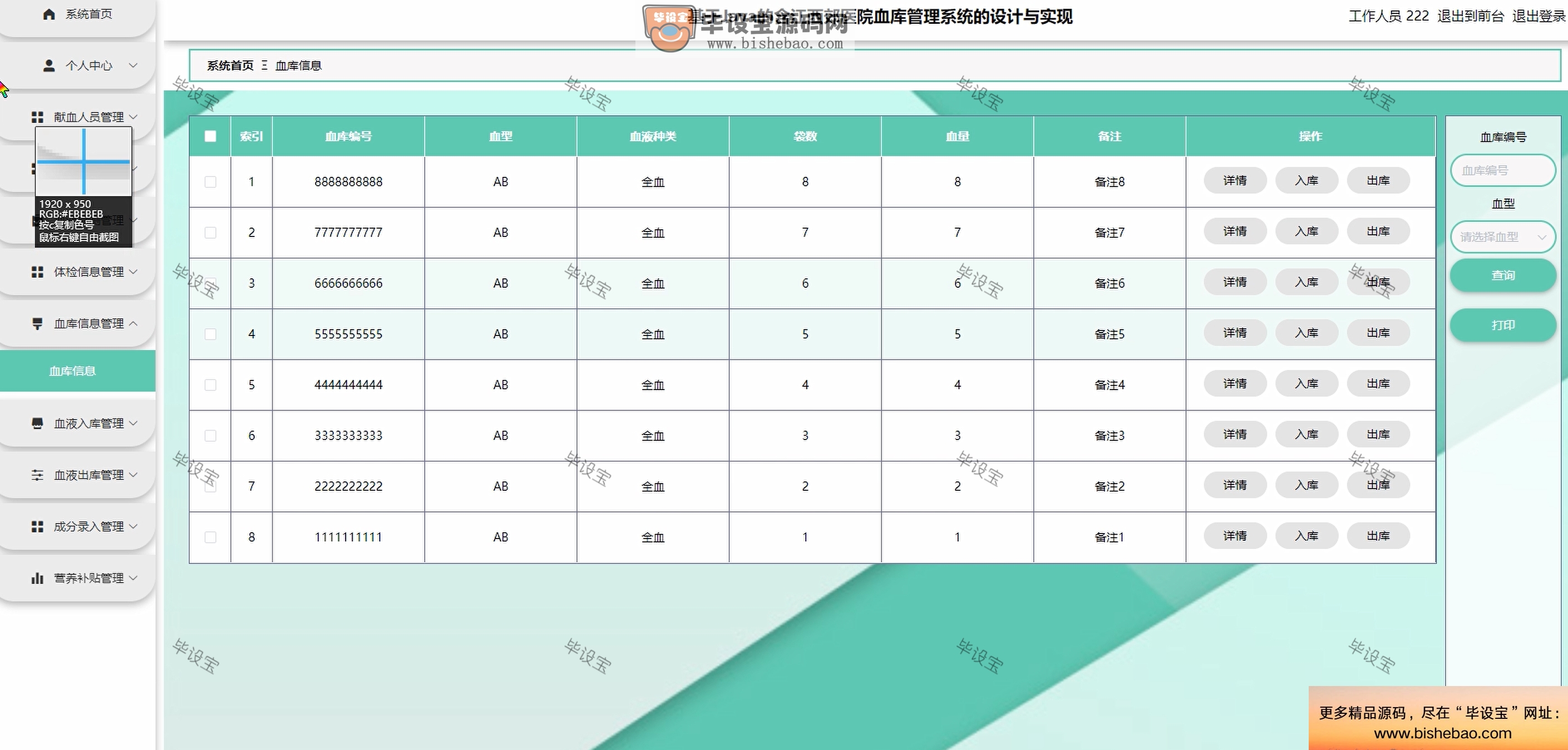Open the 血液入库管理 sidebar menu

[77, 423]
